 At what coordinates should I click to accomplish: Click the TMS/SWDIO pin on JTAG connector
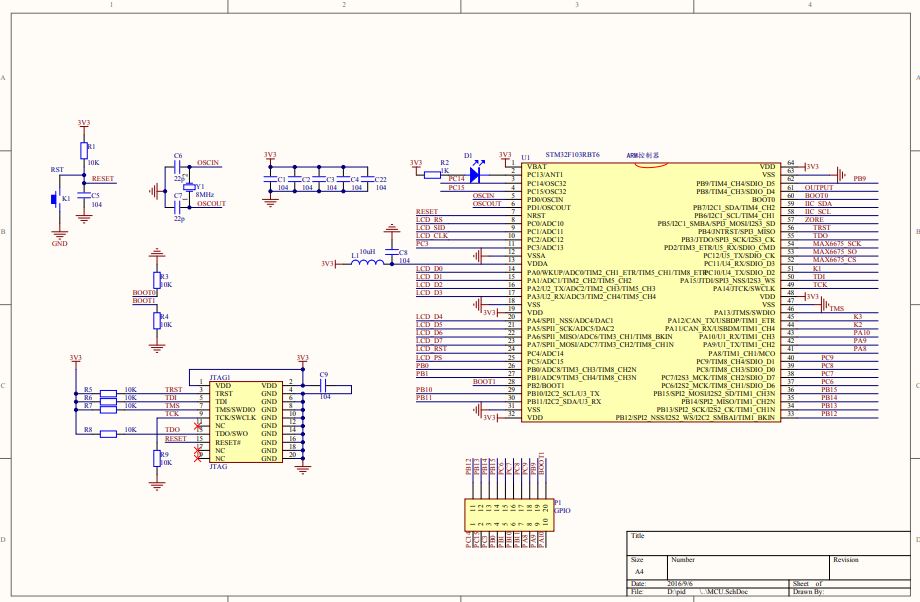(235, 410)
